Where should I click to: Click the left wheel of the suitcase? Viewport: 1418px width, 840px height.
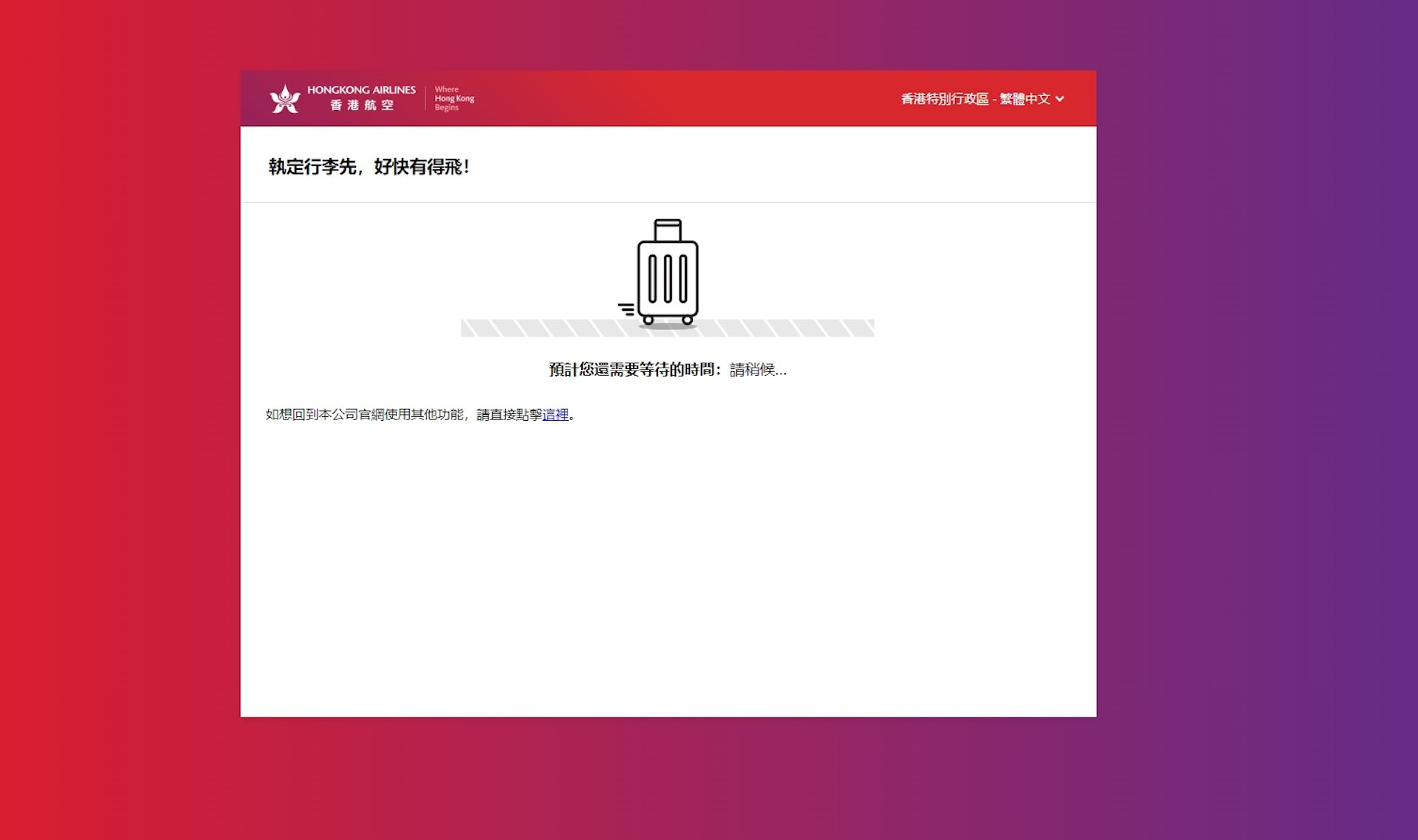648,320
